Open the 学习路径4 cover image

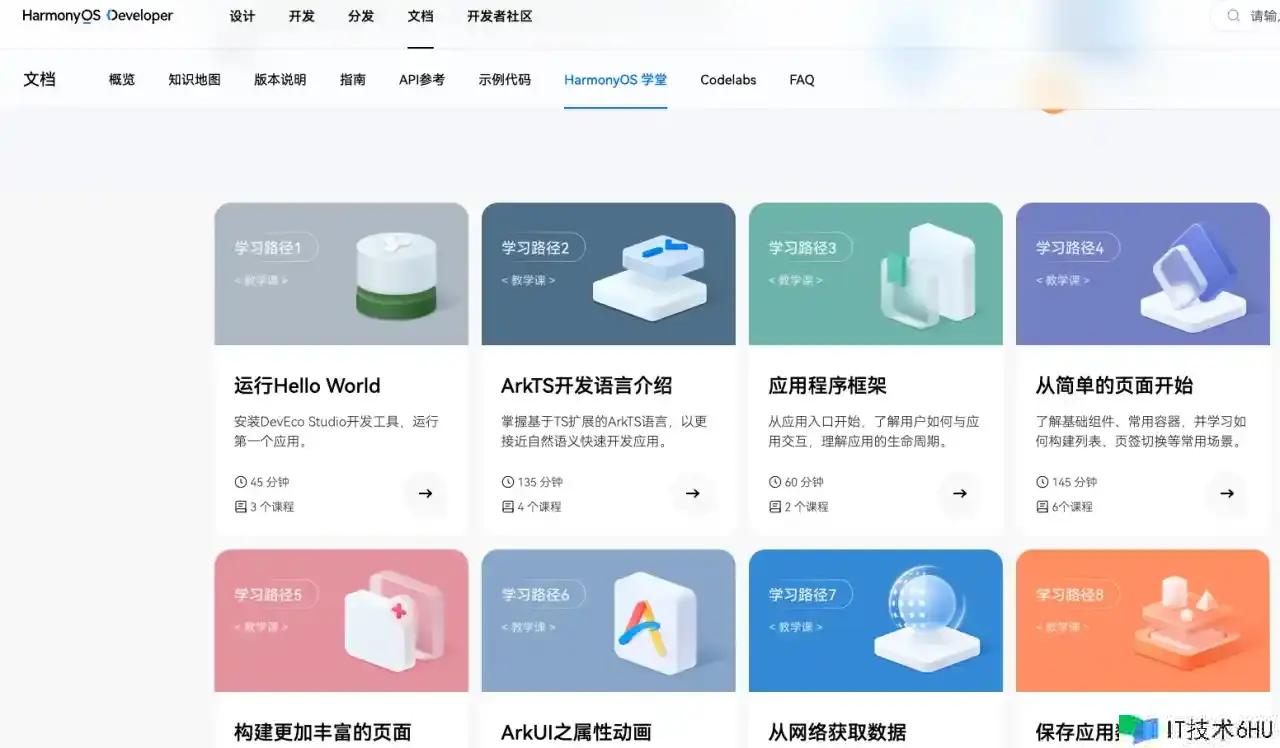tap(1143, 274)
